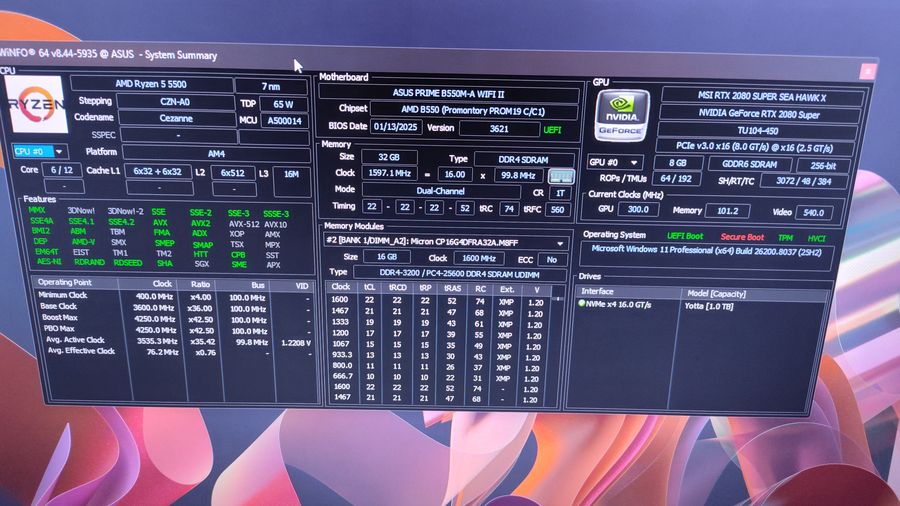
Task: Click the PCIe v3.0 x16 link field
Action: tap(754, 147)
